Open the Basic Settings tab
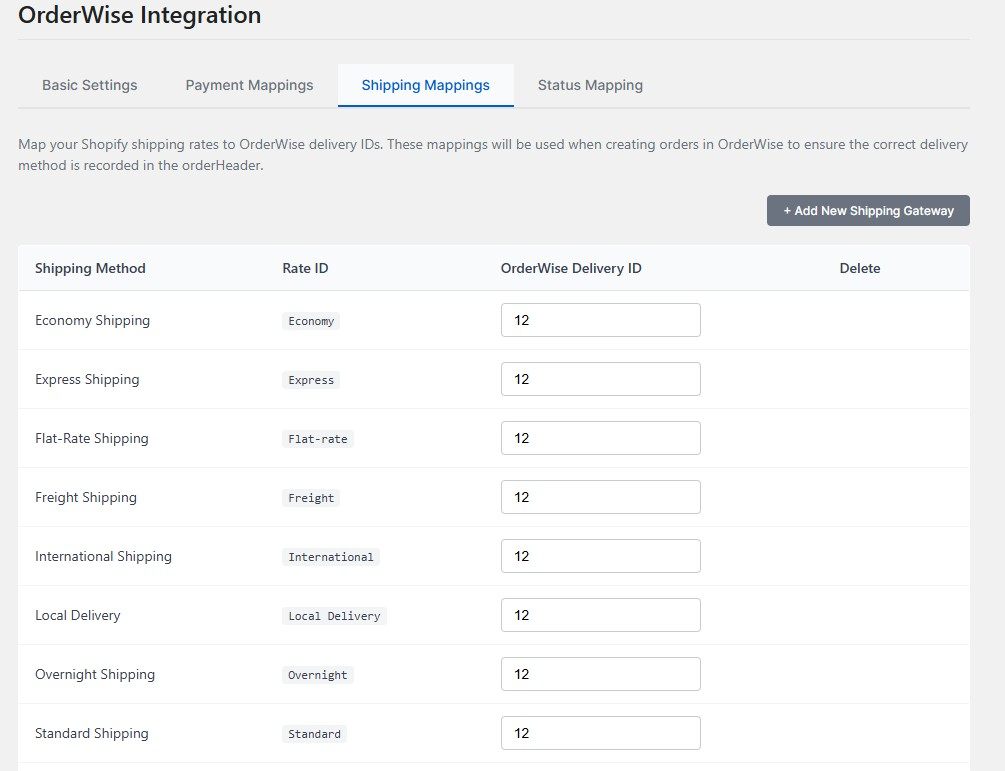The image size is (1005, 771). (90, 85)
